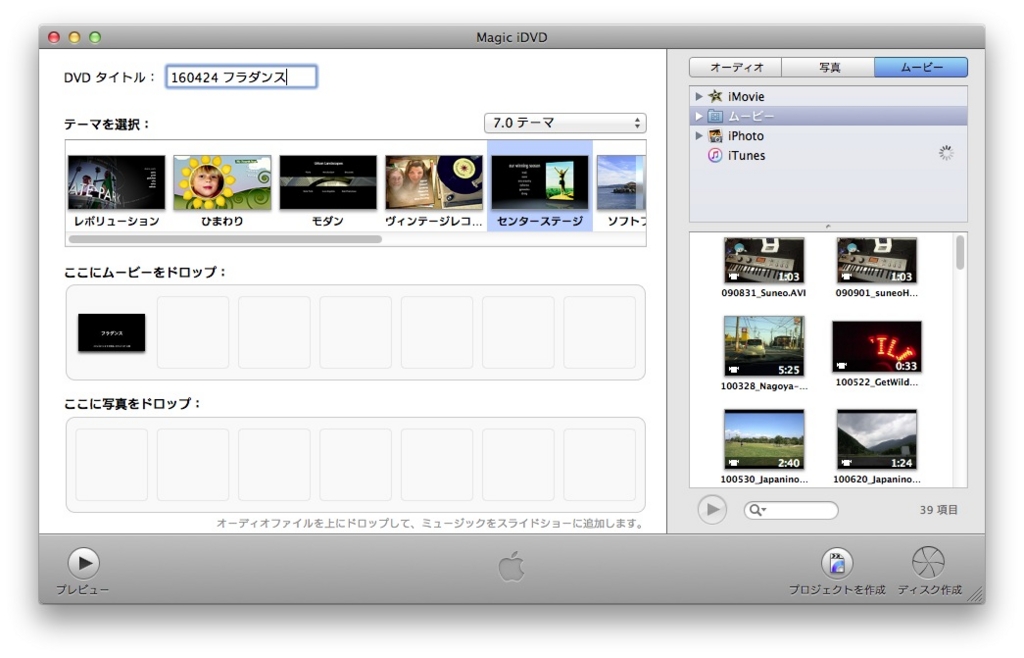Click the media list vertical scrollbar
This screenshot has height=658, width=1024.
959,253
